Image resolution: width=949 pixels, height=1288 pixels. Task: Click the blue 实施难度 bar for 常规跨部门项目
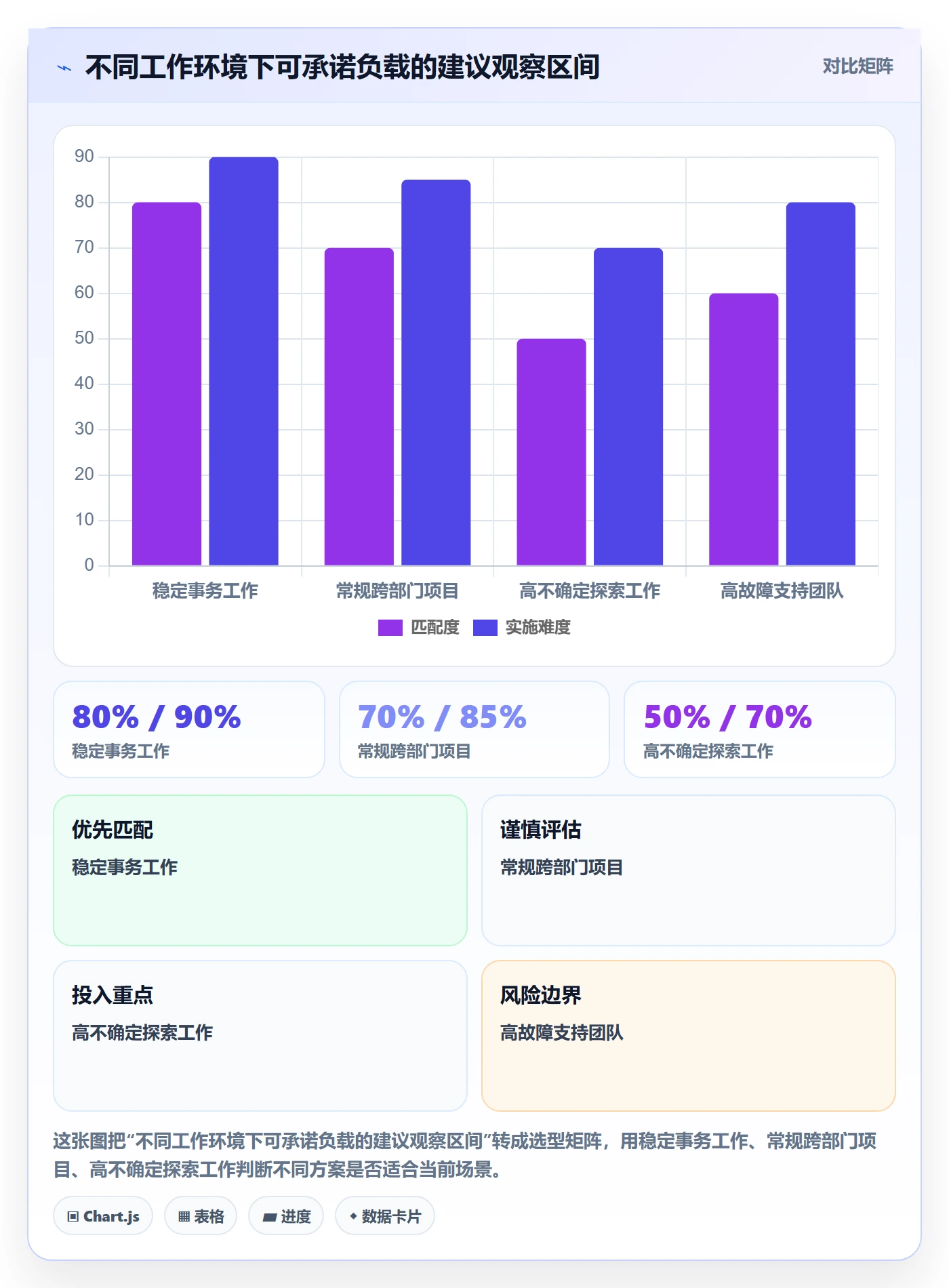pyautogui.click(x=436, y=372)
